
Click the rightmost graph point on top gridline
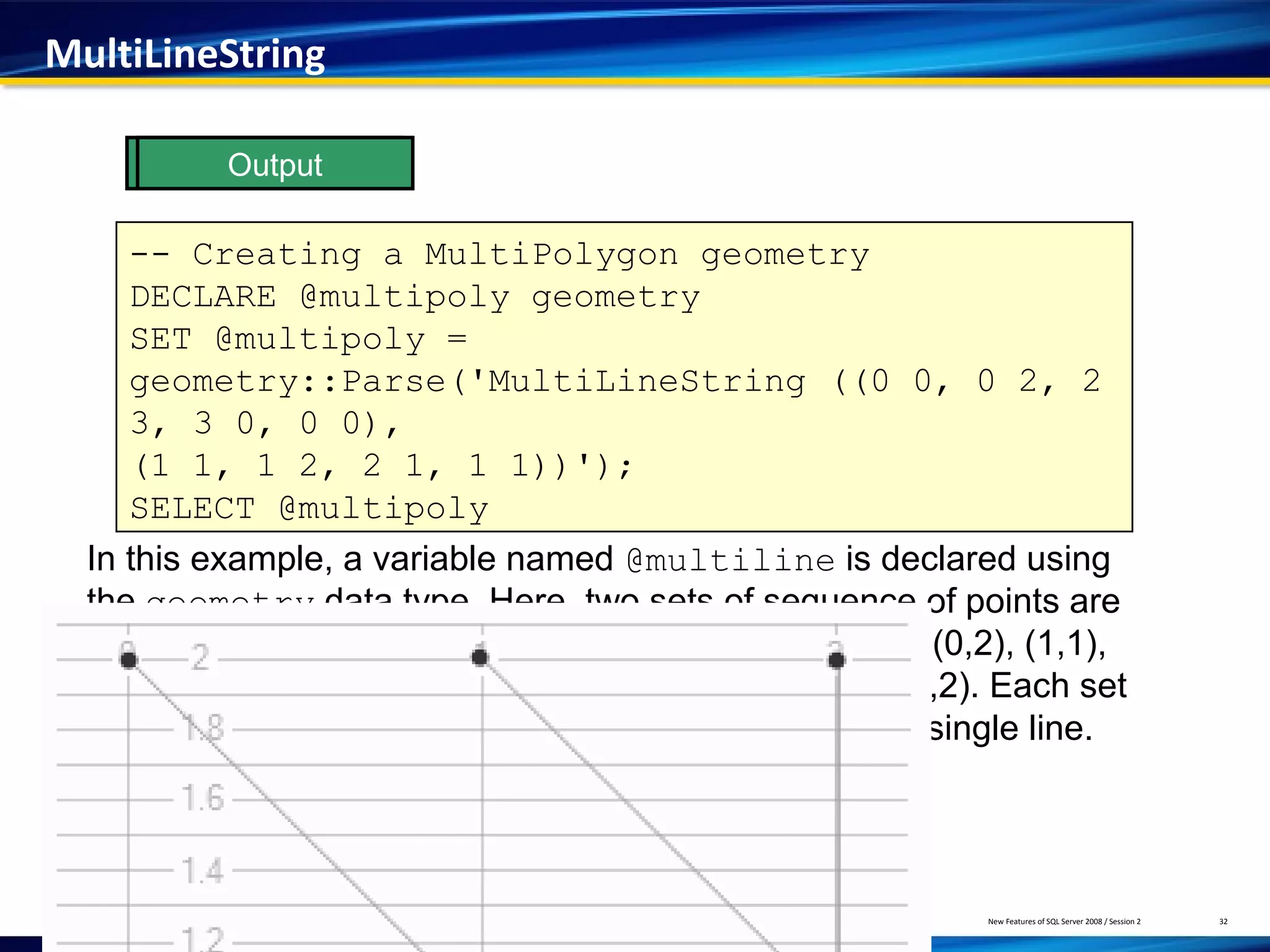pyautogui.click(x=837, y=660)
